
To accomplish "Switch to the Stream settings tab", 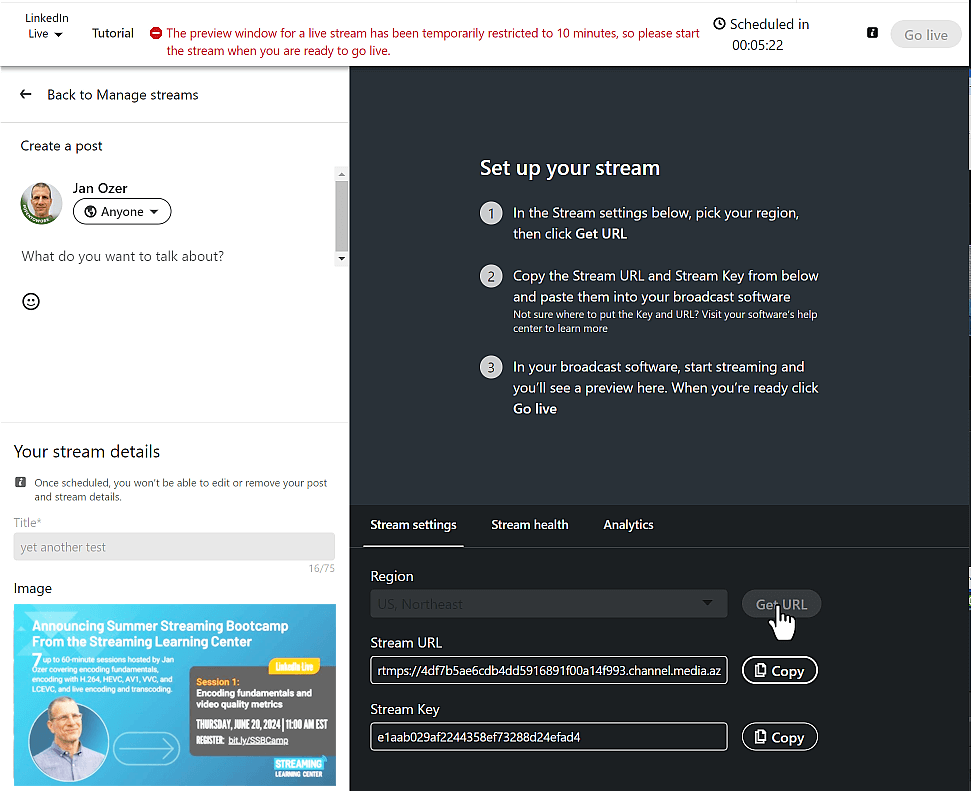I will (413, 525).
